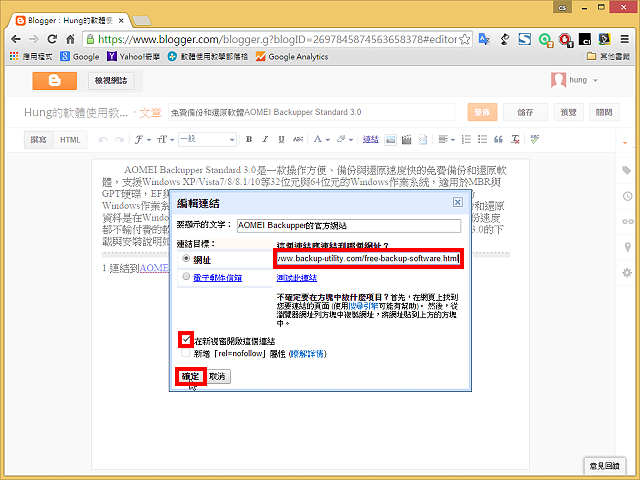Click 預覽 preview button

tap(568, 112)
